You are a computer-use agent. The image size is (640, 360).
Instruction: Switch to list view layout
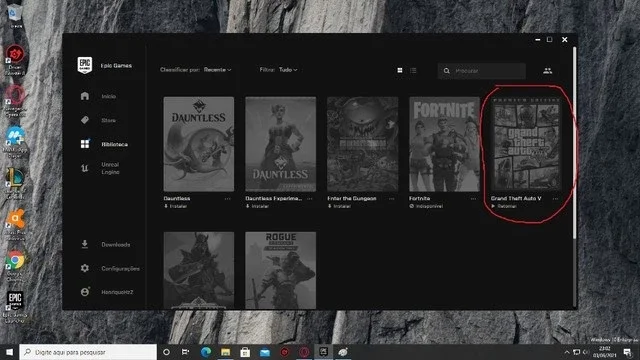(x=413, y=71)
